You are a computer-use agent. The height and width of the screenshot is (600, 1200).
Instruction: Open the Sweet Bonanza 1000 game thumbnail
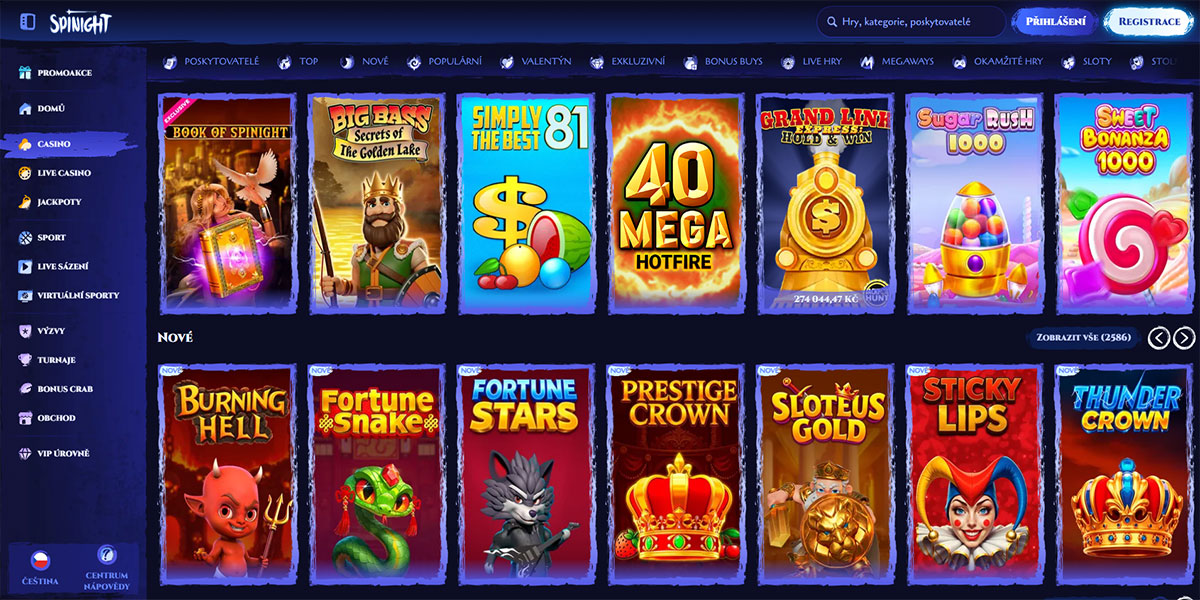(x=1124, y=205)
